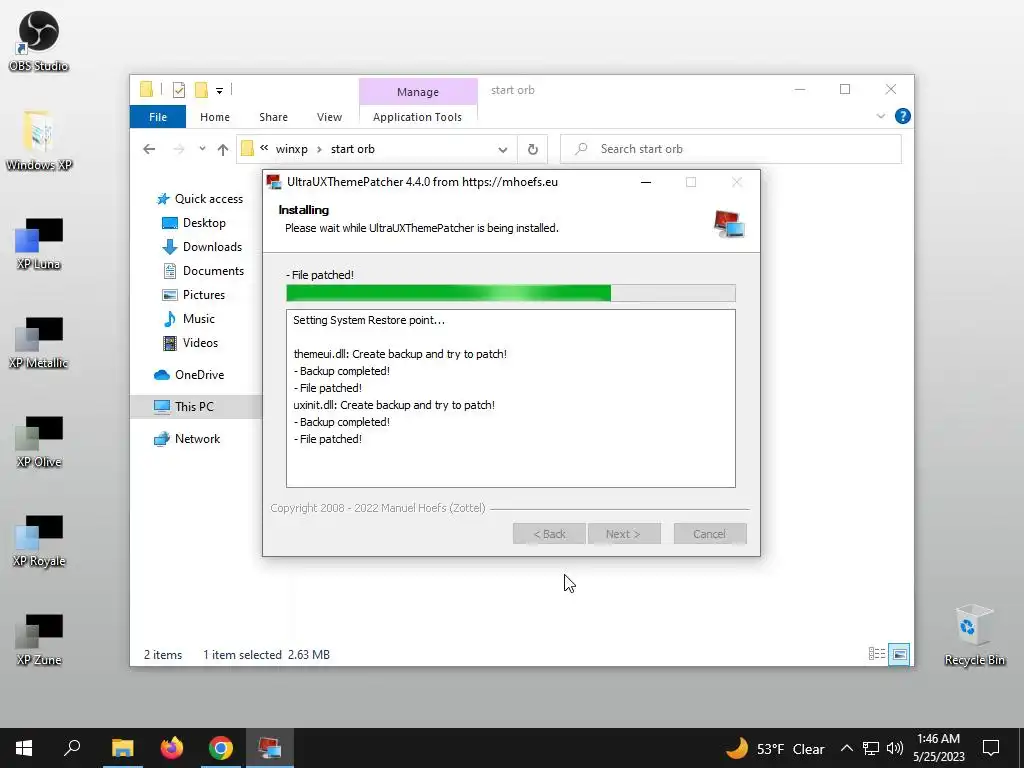Open Network in navigation pane
This screenshot has width=1024, height=768.
pos(187,439)
